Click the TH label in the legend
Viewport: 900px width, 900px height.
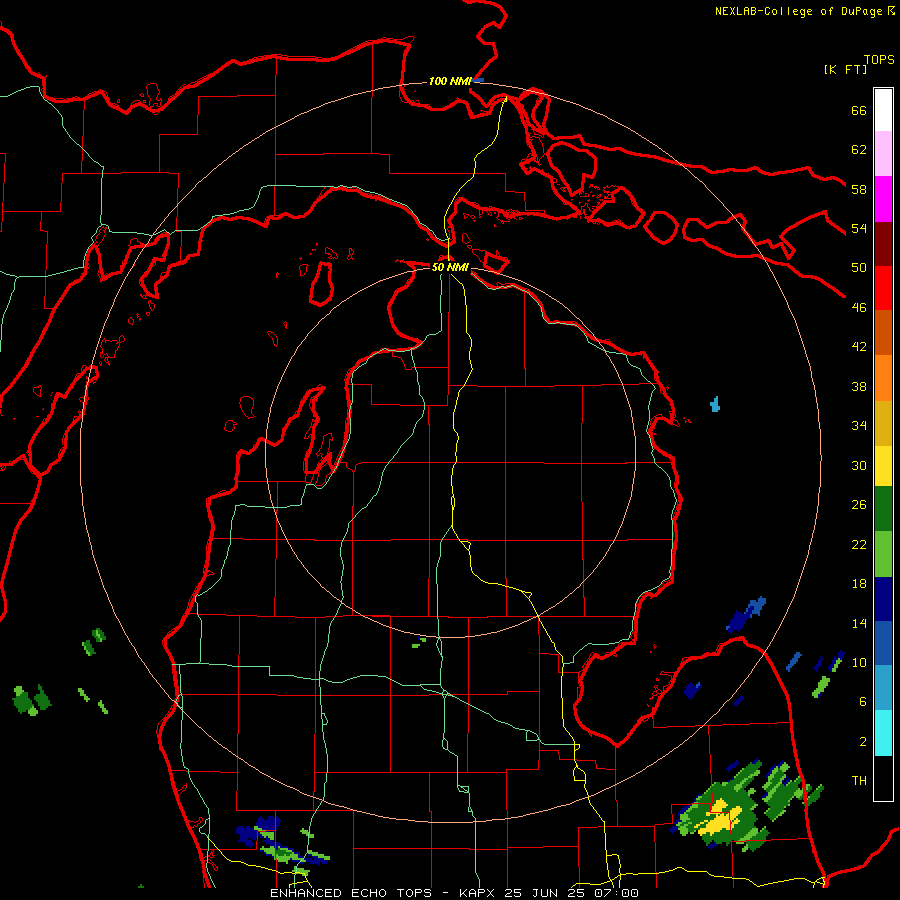tap(859, 781)
